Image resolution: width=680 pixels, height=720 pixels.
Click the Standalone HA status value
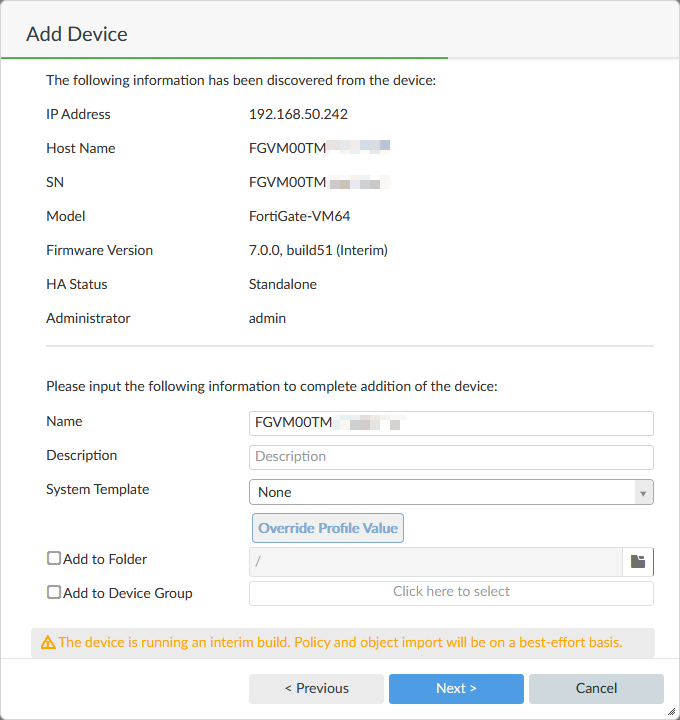(283, 284)
